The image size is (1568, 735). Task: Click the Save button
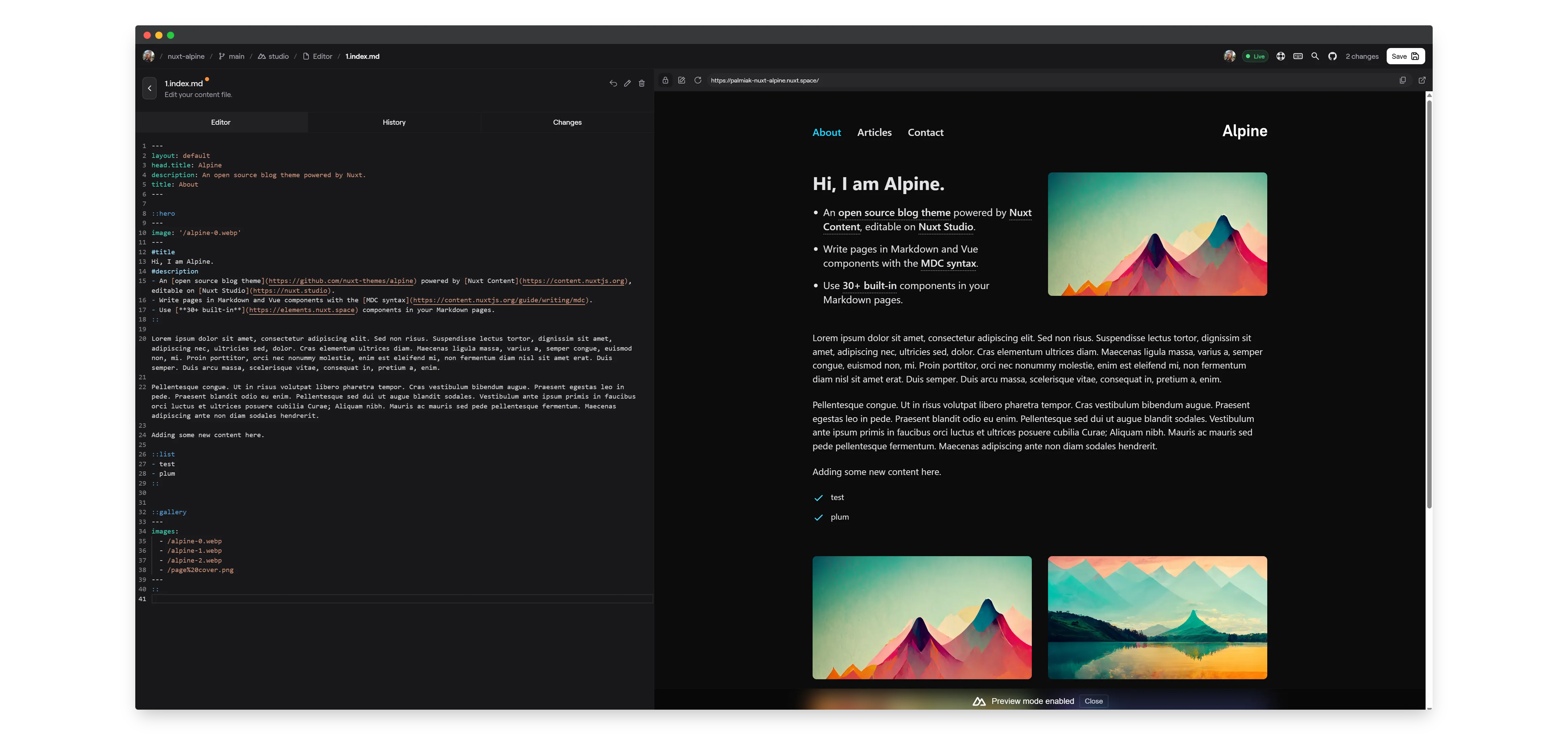point(1405,56)
